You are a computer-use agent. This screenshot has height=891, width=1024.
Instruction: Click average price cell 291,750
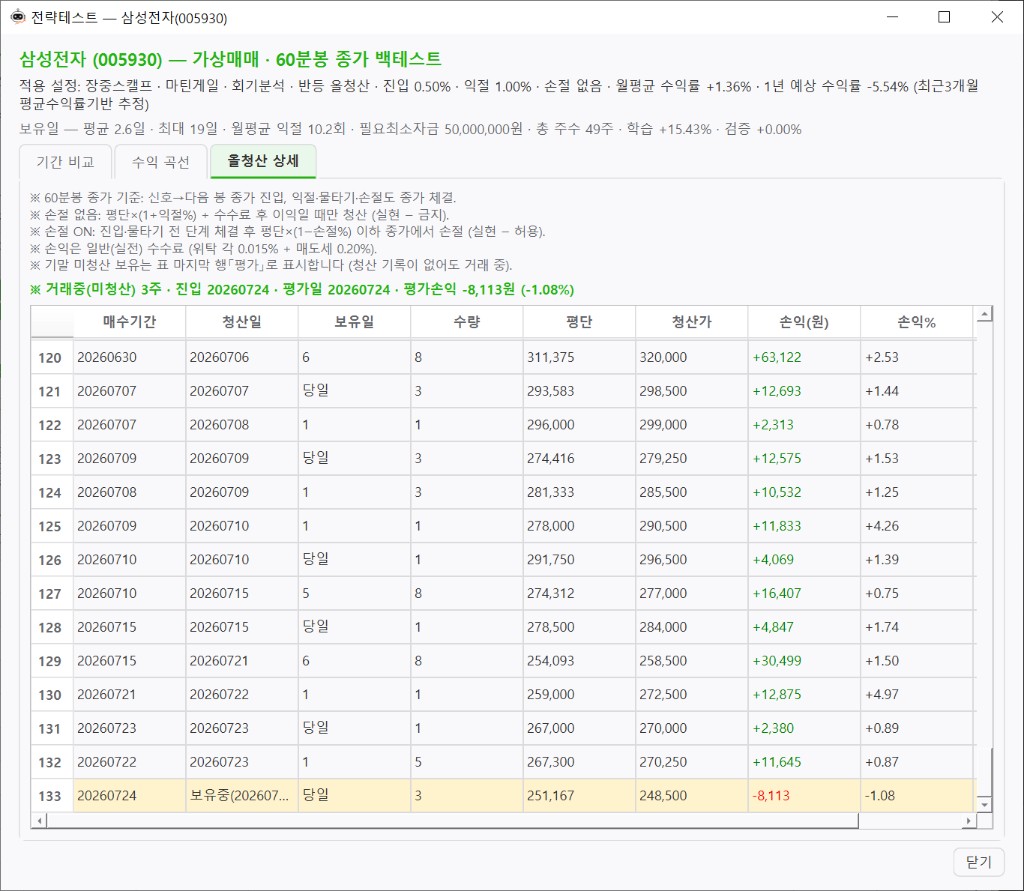pyautogui.click(x=579, y=560)
